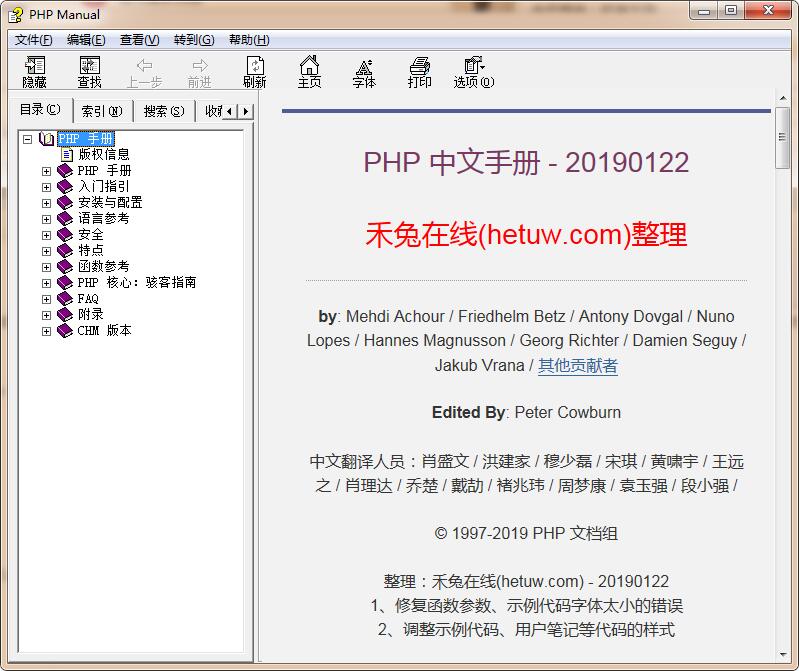This screenshot has width=799, height=671.
Task: Click the purple book icon for CHM 版本
Action: click(65, 331)
